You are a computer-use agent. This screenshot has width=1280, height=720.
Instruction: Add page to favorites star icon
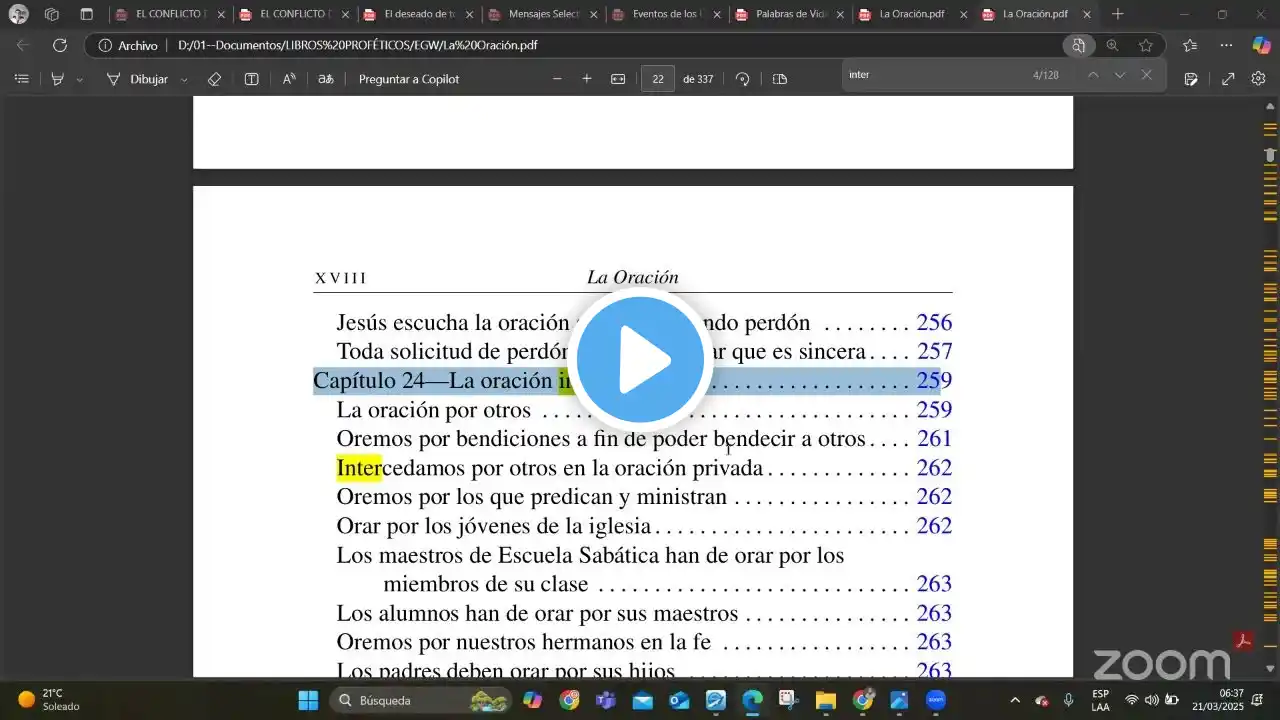coord(1146,45)
